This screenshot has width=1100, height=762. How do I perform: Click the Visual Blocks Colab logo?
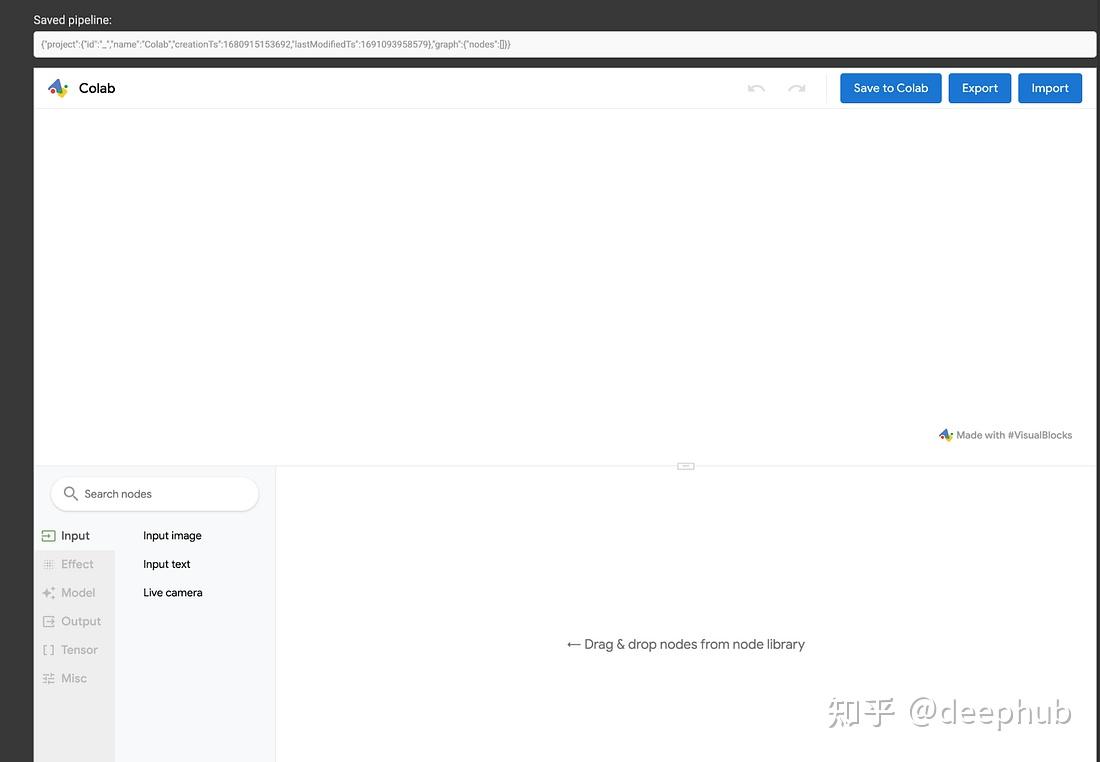[x=58, y=88]
